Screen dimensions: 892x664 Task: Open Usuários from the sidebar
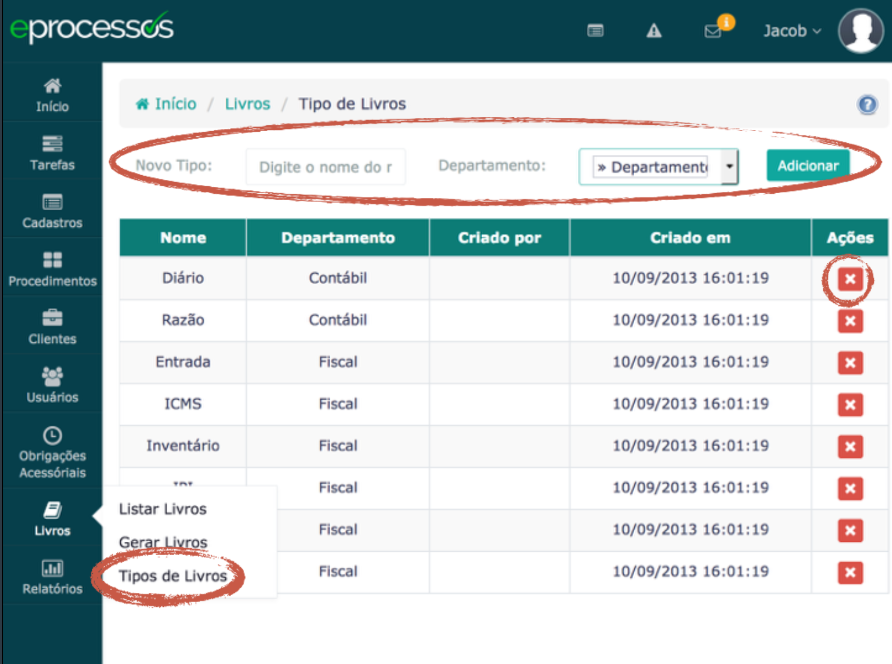(x=52, y=377)
